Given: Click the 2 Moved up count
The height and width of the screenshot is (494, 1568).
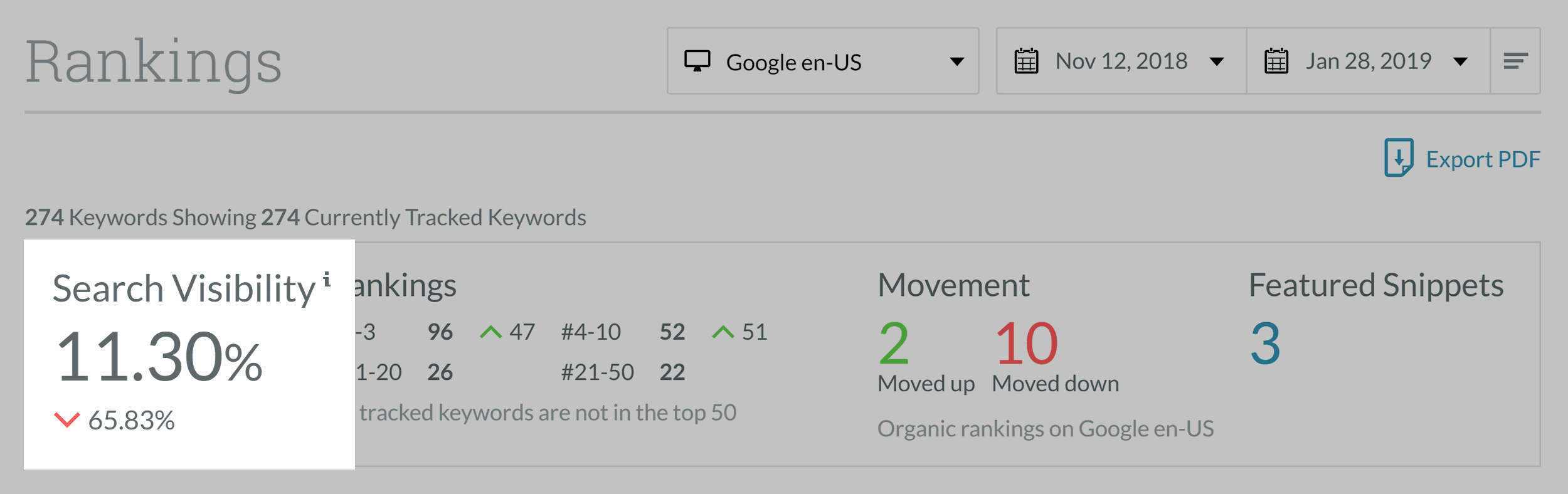Looking at the screenshot, I should [894, 343].
